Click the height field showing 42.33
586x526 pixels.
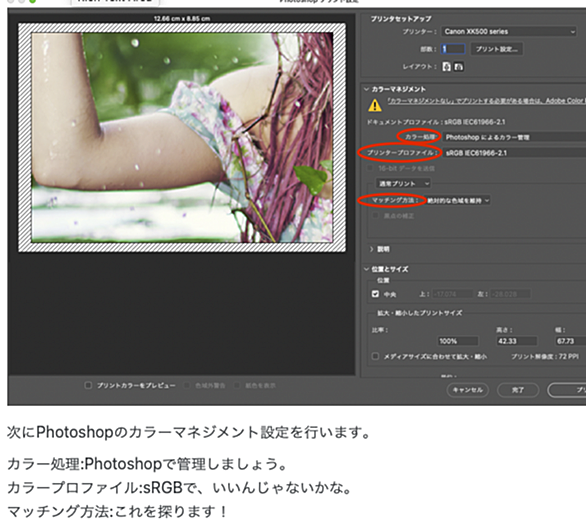[x=516, y=341]
